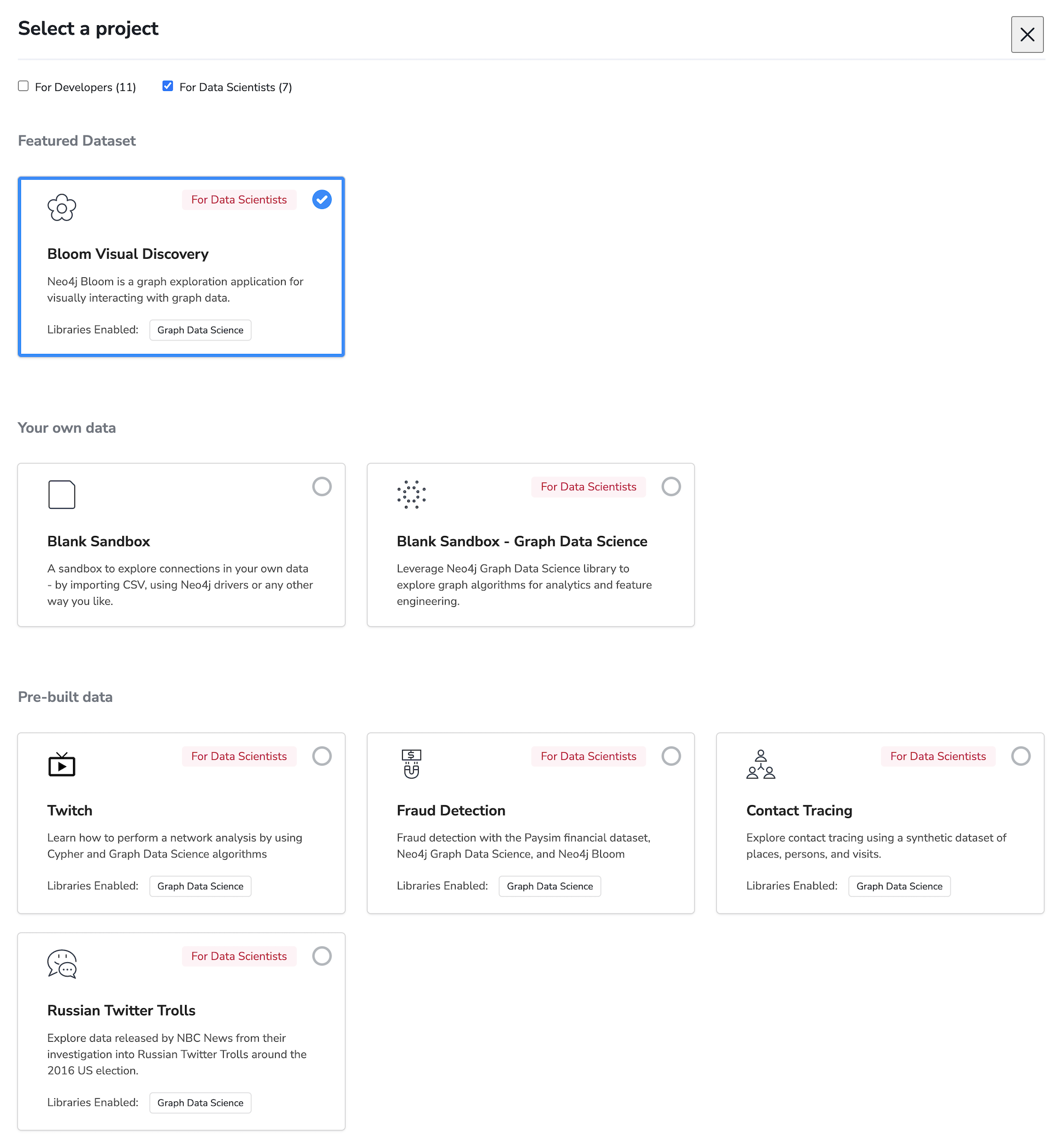The image size is (1059, 1148).
Task: Click the For Data Scientists (7) label text
Action: (x=236, y=87)
